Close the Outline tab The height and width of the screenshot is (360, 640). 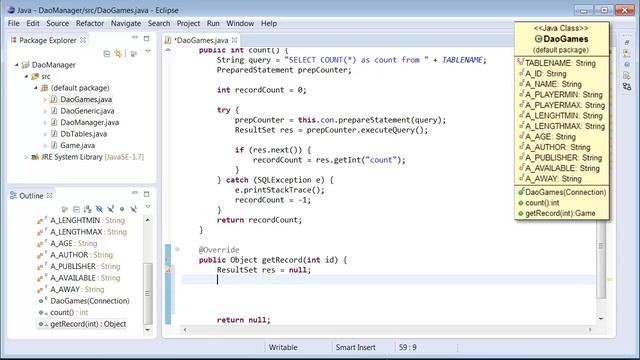[49, 196]
